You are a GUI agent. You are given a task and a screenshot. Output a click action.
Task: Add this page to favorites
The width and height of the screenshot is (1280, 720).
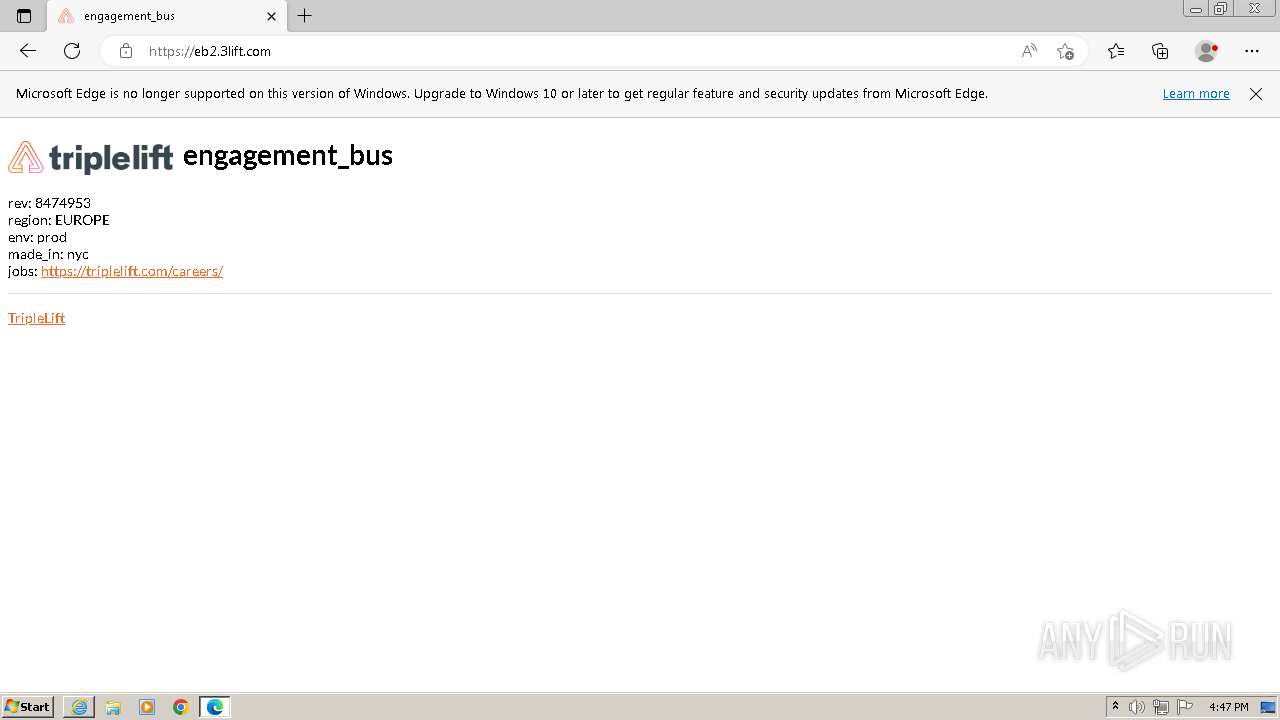coord(1065,51)
